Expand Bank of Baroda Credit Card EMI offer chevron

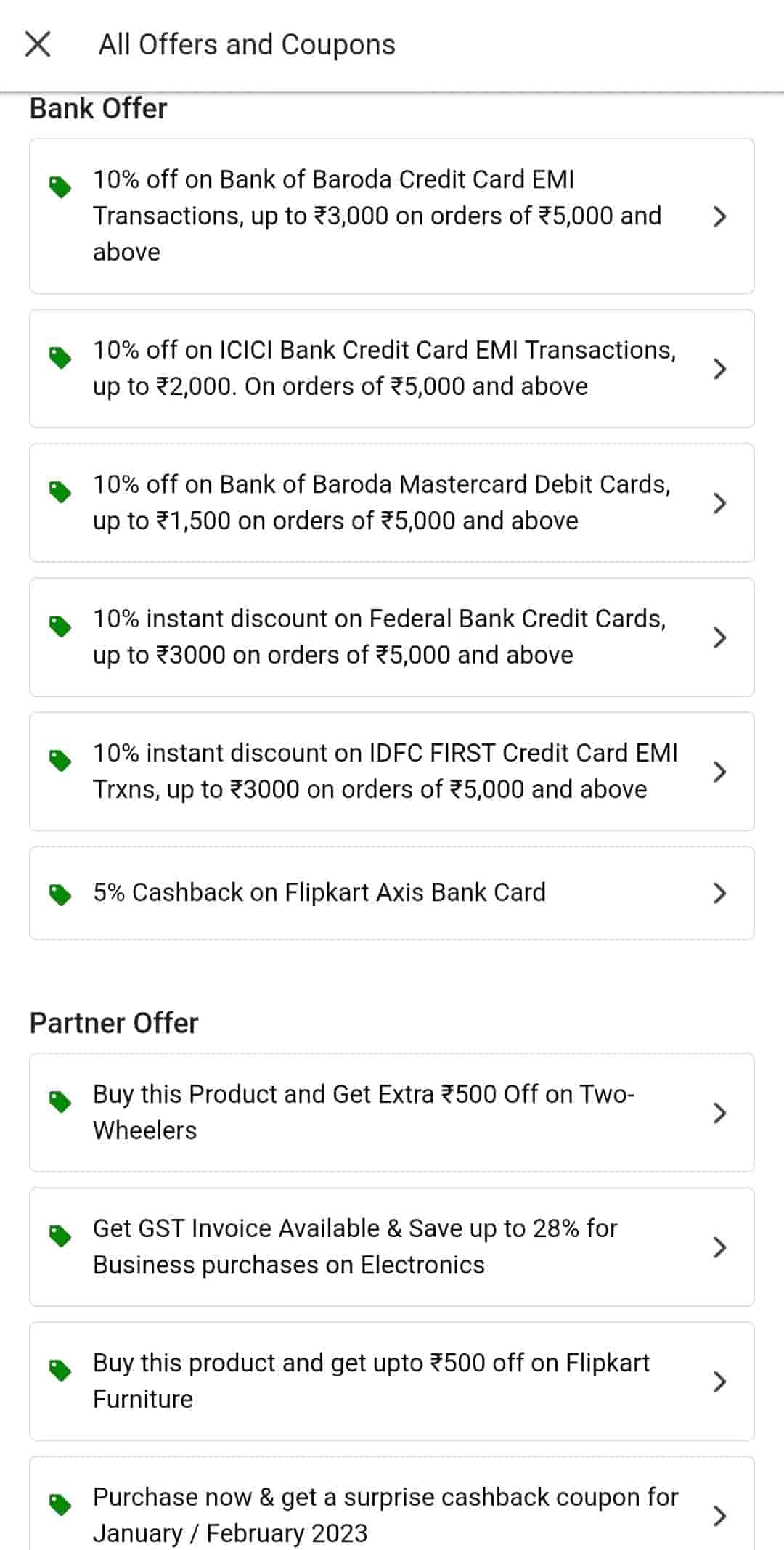[719, 216]
